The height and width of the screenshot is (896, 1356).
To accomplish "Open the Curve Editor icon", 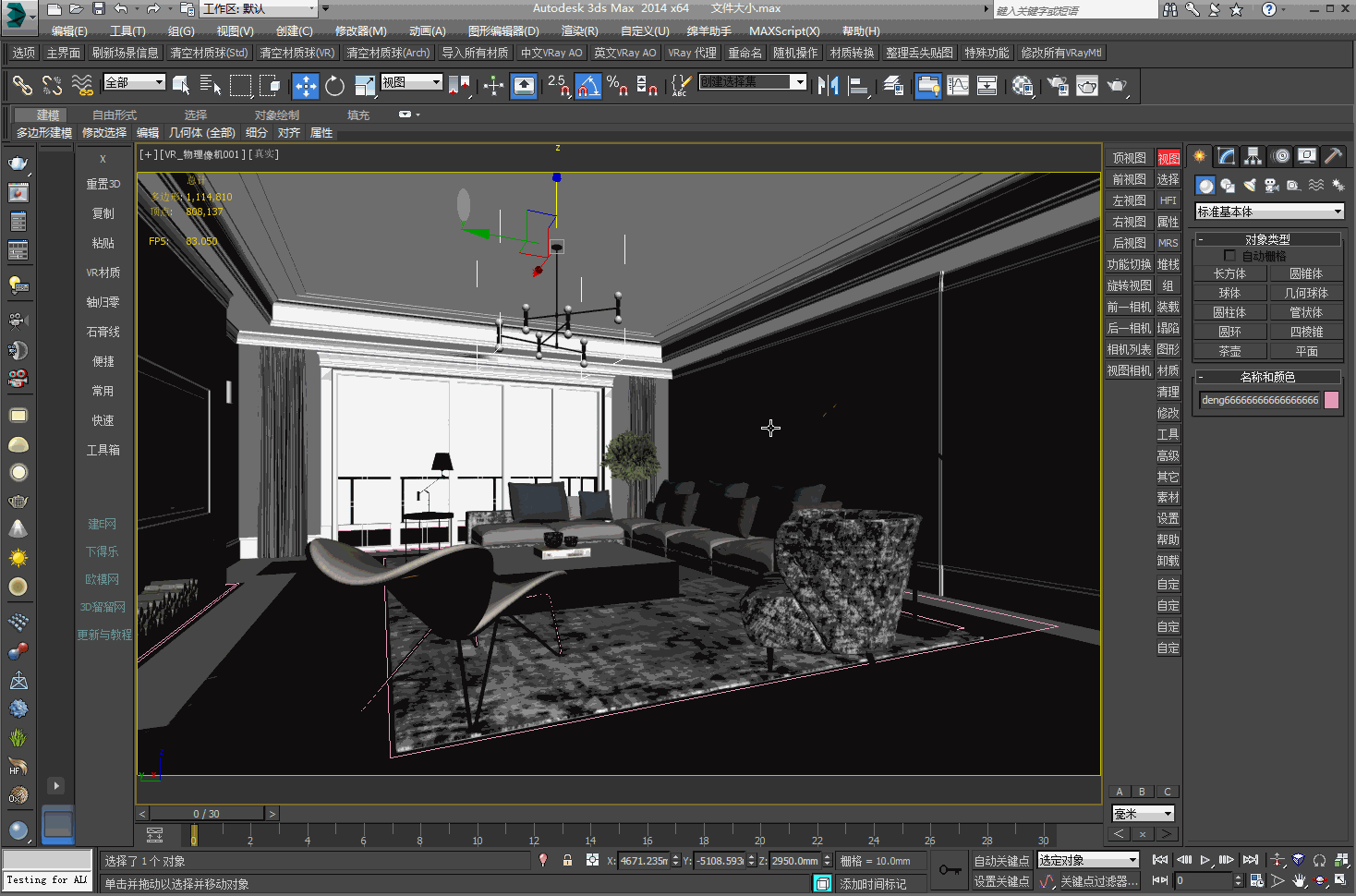I will [958, 86].
